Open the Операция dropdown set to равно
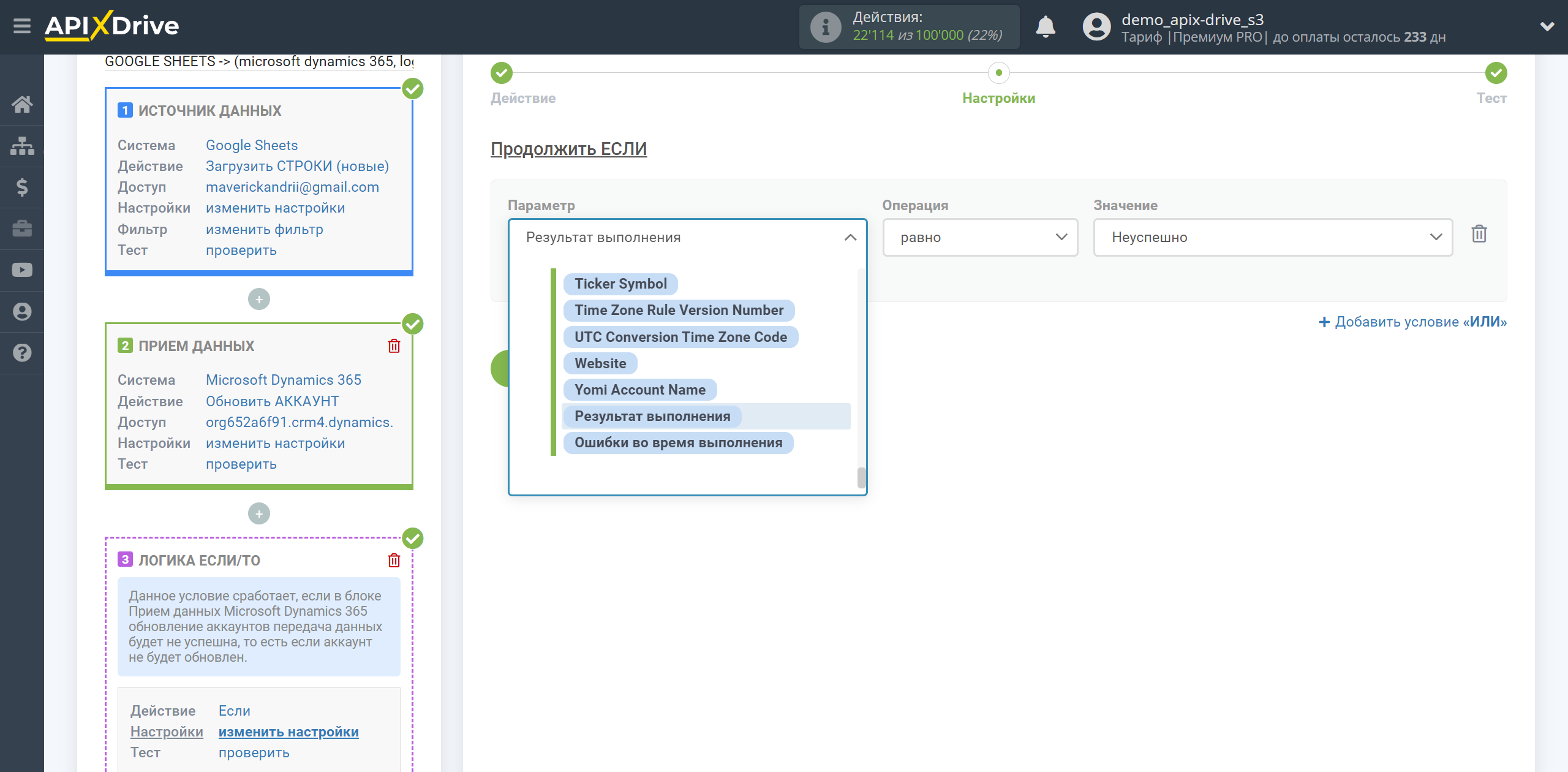This screenshot has height=772, width=1568. pos(980,238)
